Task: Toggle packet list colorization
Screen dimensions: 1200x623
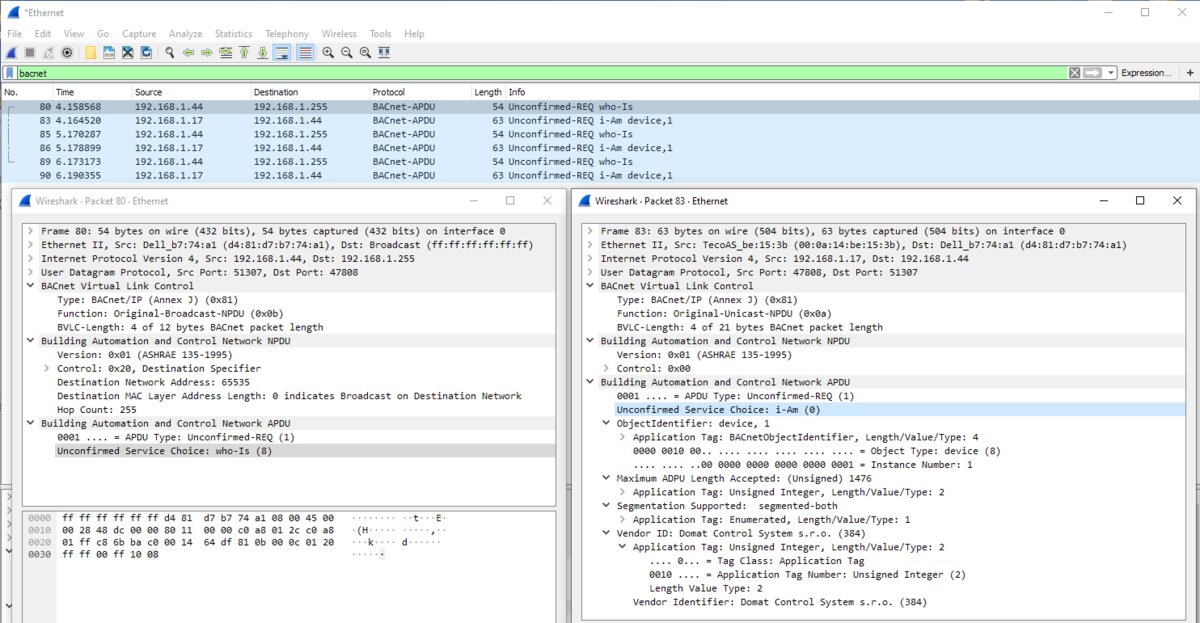Action: pos(305,53)
